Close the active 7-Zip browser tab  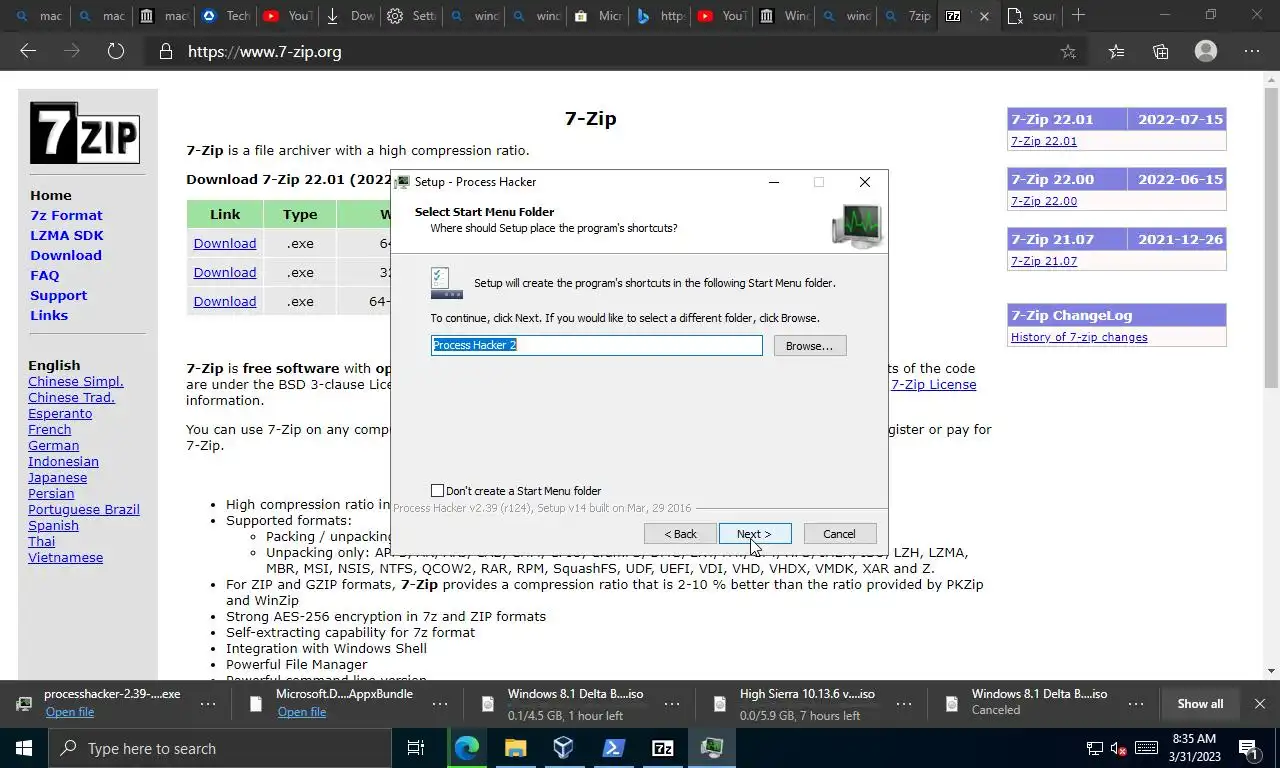click(x=984, y=16)
